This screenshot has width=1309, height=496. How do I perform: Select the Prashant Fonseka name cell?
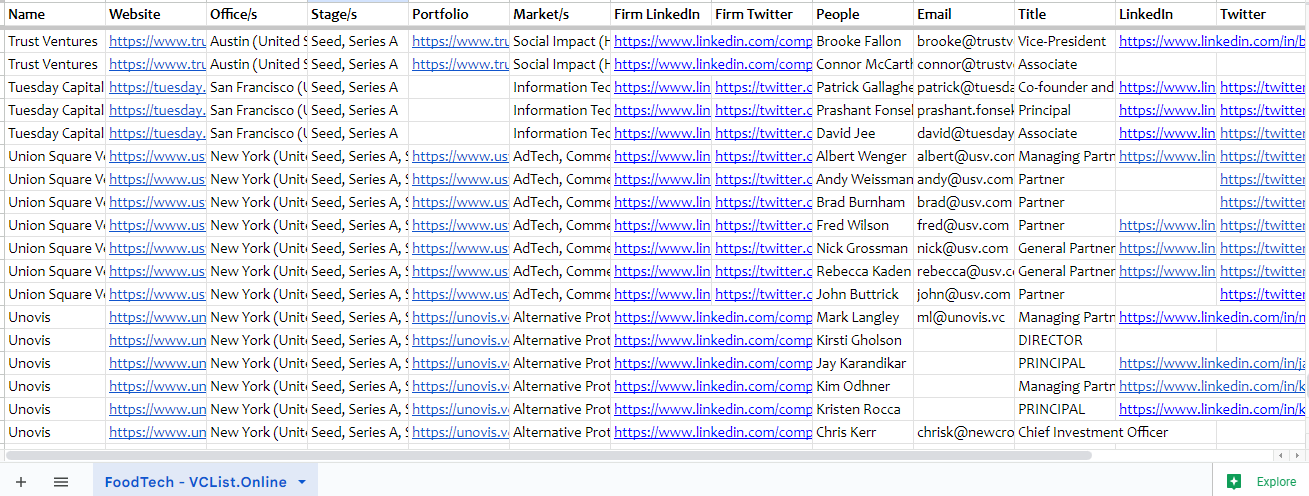[x=863, y=110]
